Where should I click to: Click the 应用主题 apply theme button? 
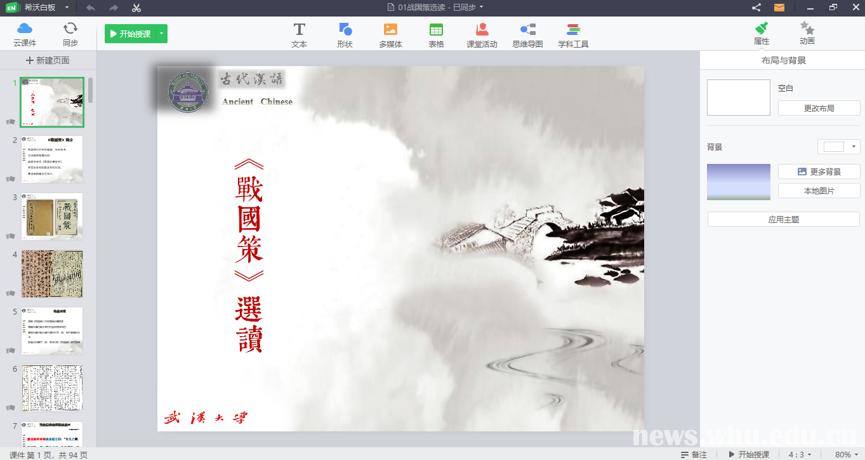tap(783, 219)
